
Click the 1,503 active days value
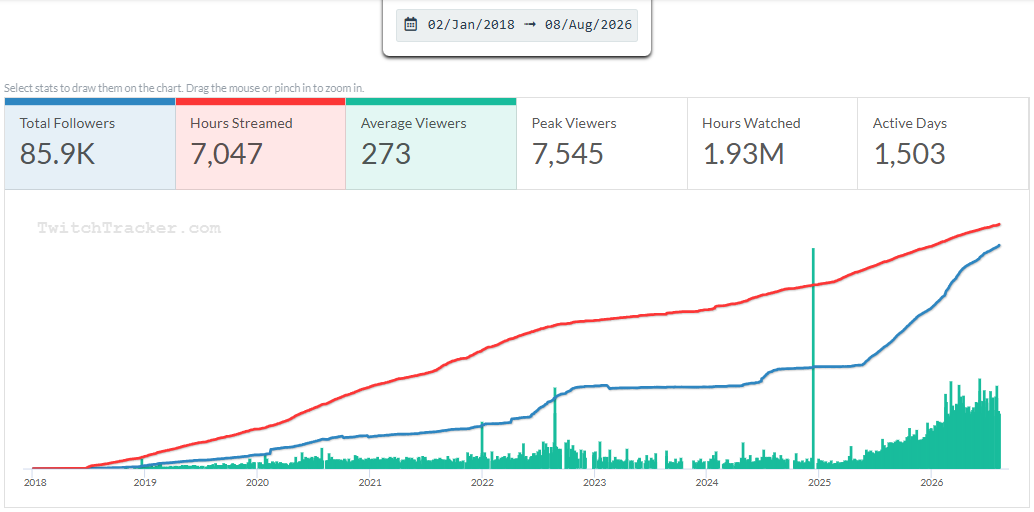[x=909, y=154]
